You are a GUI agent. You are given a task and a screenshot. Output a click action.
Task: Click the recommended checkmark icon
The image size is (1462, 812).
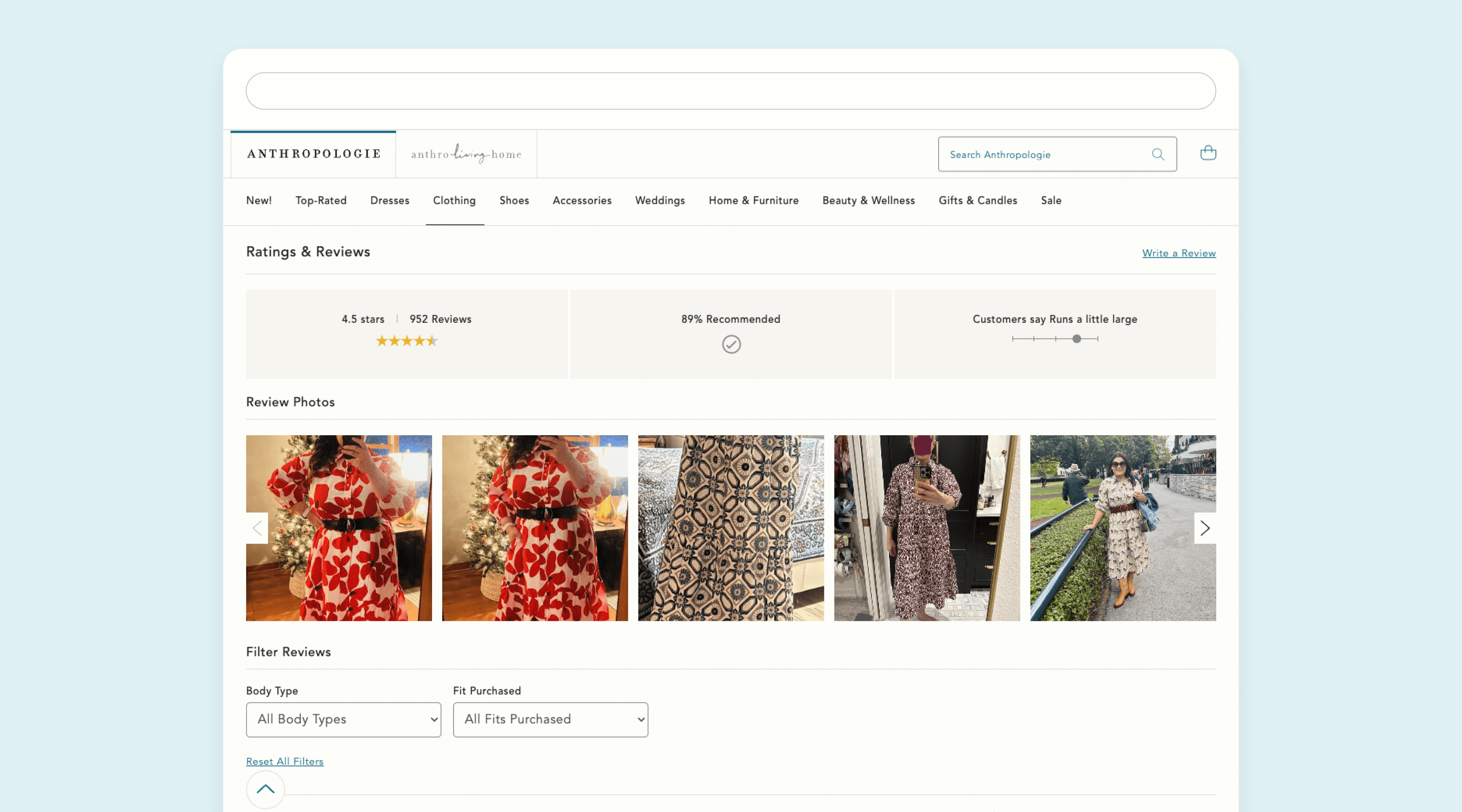(x=731, y=344)
